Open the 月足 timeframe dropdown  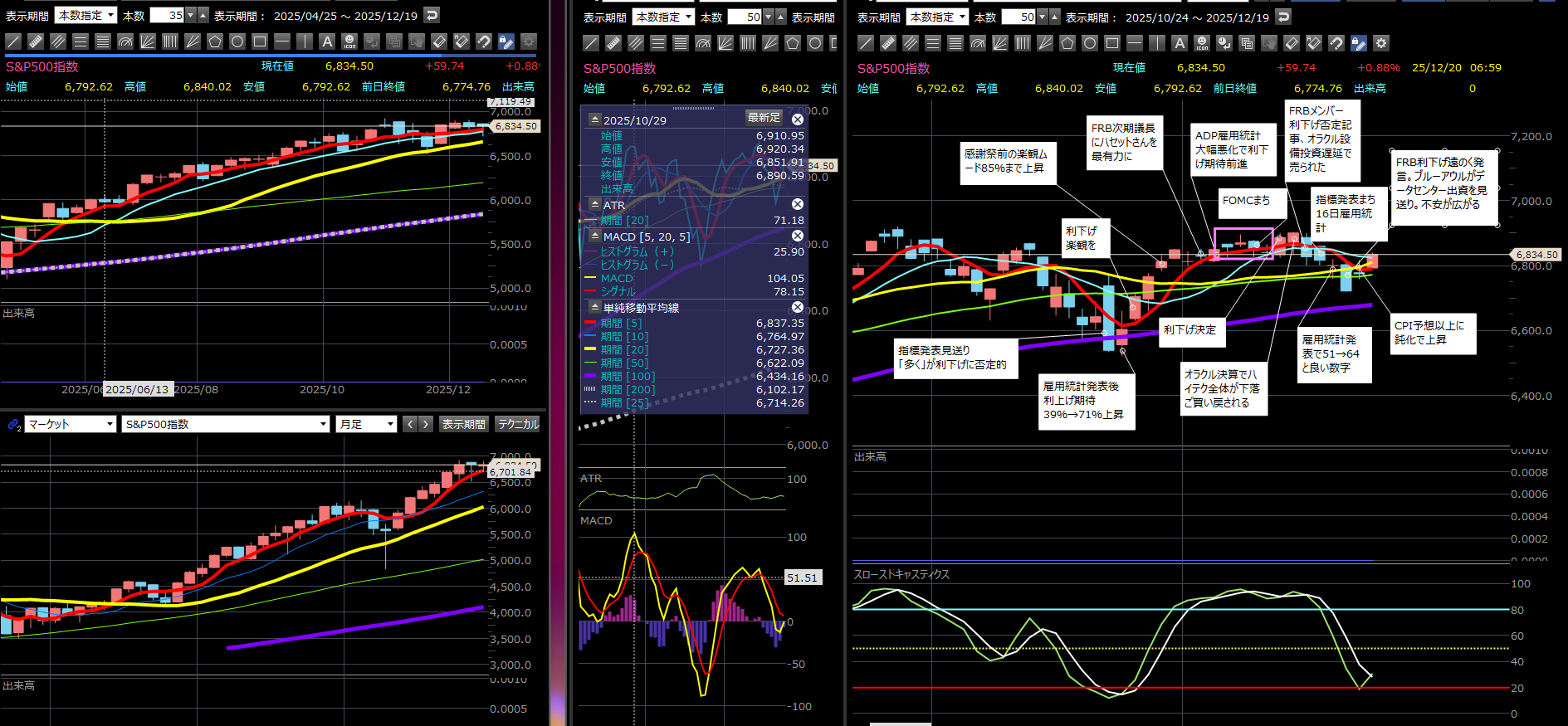(366, 424)
